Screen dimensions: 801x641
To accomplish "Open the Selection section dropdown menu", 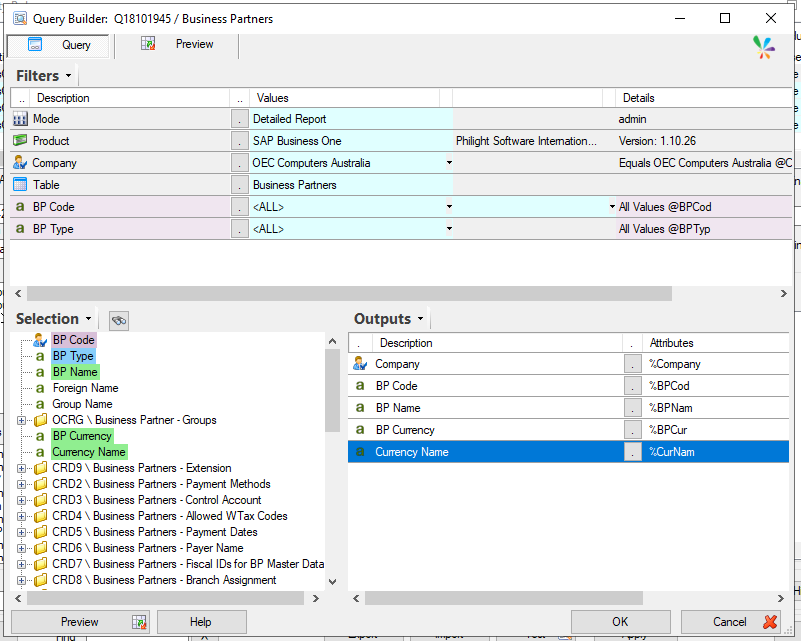I will (x=88, y=319).
